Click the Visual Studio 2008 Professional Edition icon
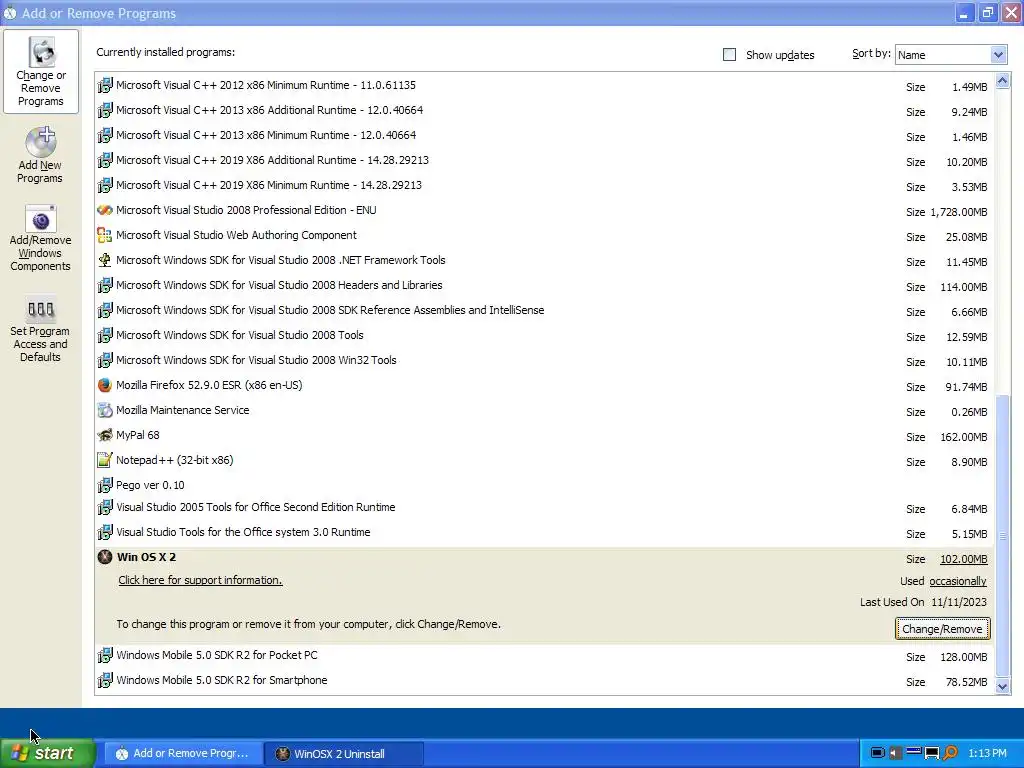1024x768 pixels. click(104, 210)
